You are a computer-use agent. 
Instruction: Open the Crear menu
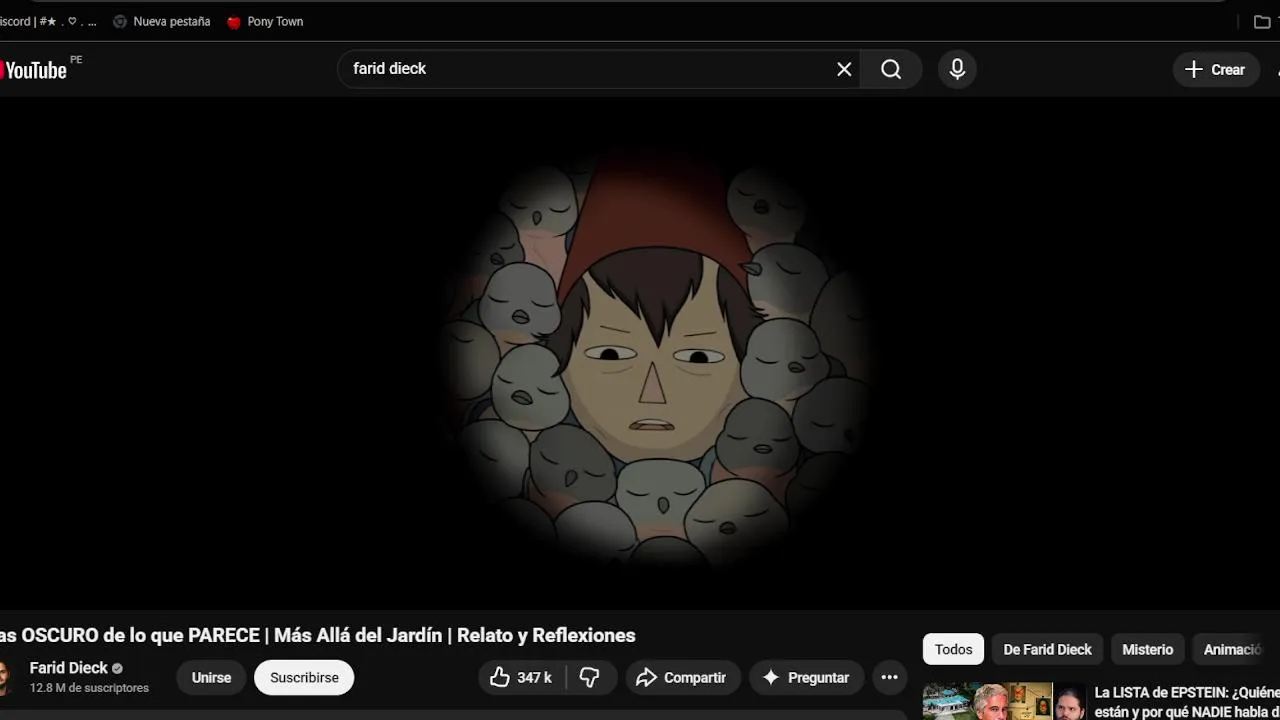(x=1215, y=69)
